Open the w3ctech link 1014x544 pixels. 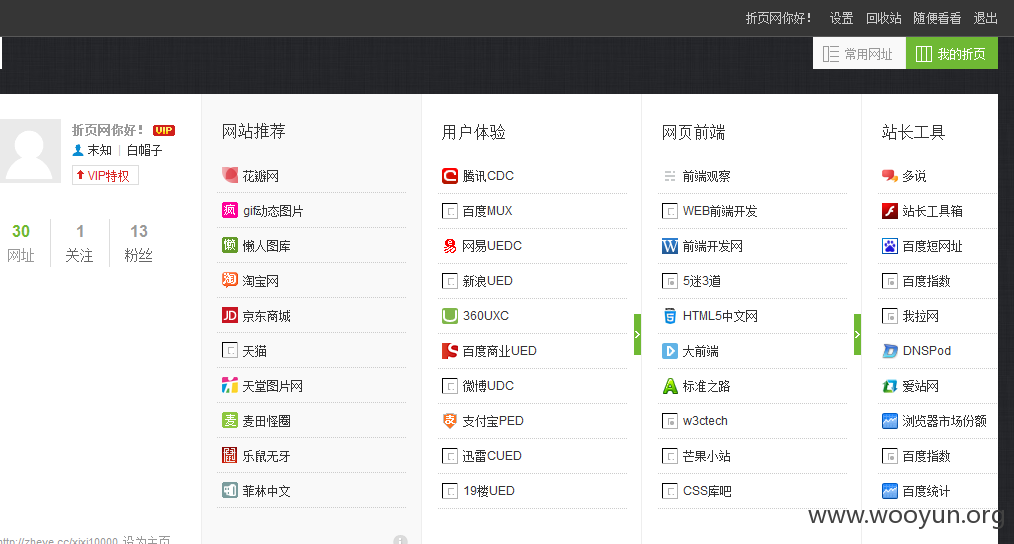(705, 420)
